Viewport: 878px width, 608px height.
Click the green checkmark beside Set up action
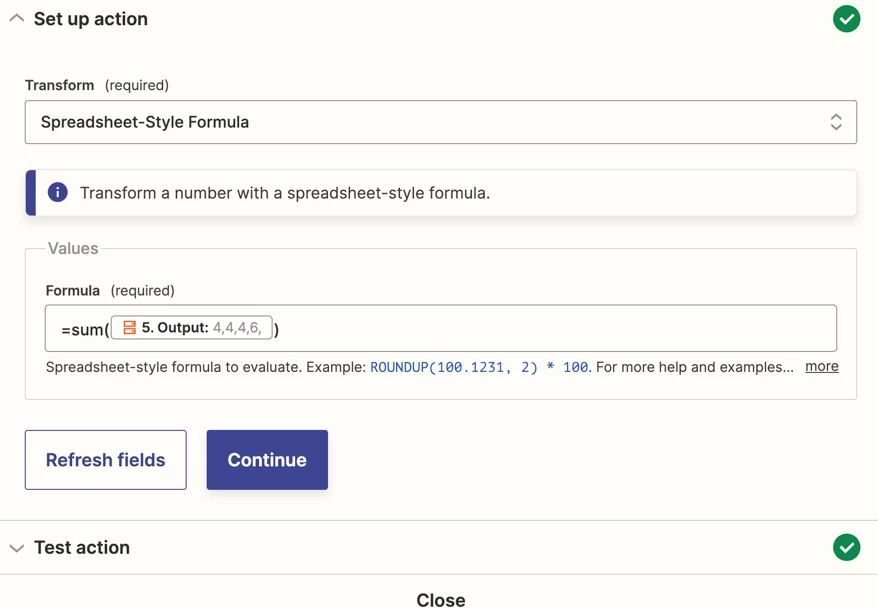846,19
